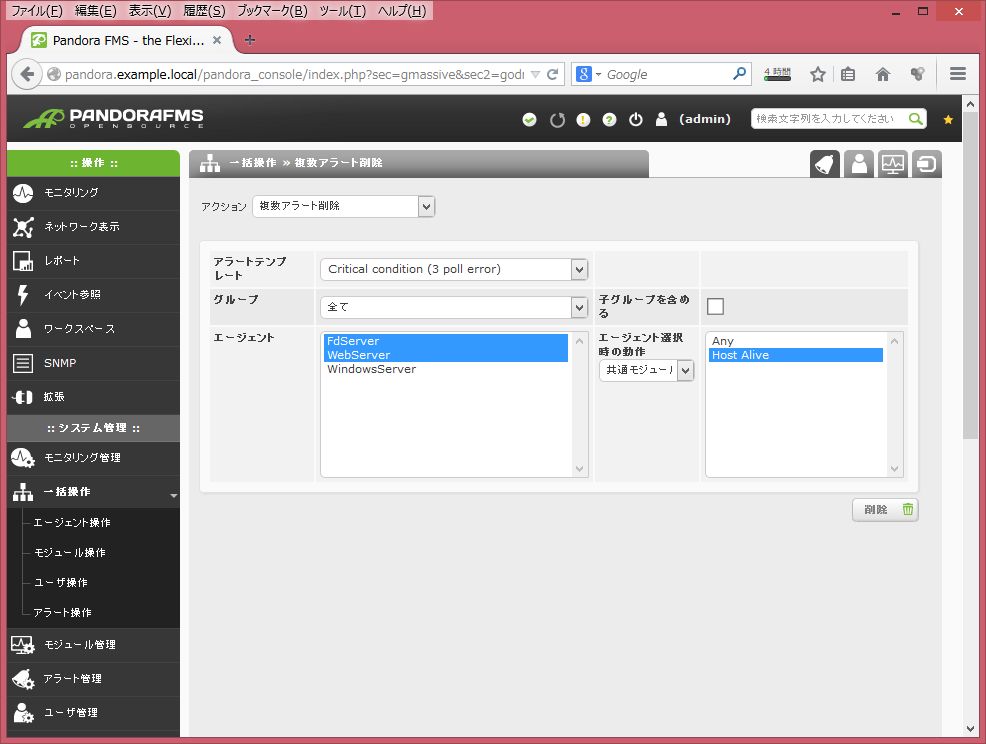Viewport: 986px width, 744px height.
Task: Open the モニタリング sidebar section
Action: coord(93,193)
